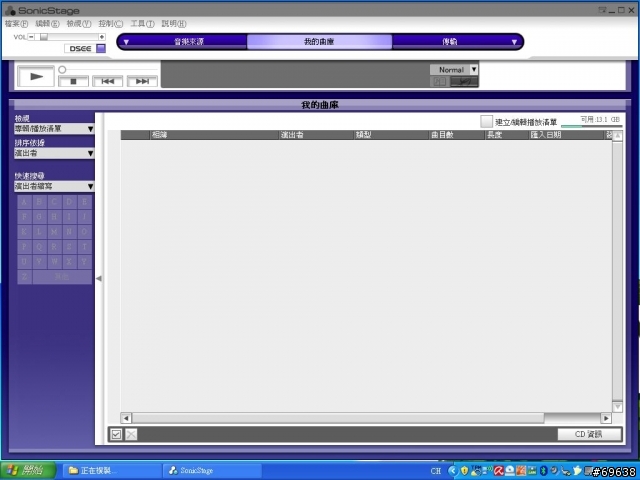Sort by the 長度 (Length) column header

pyautogui.click(x=507, y=135)
